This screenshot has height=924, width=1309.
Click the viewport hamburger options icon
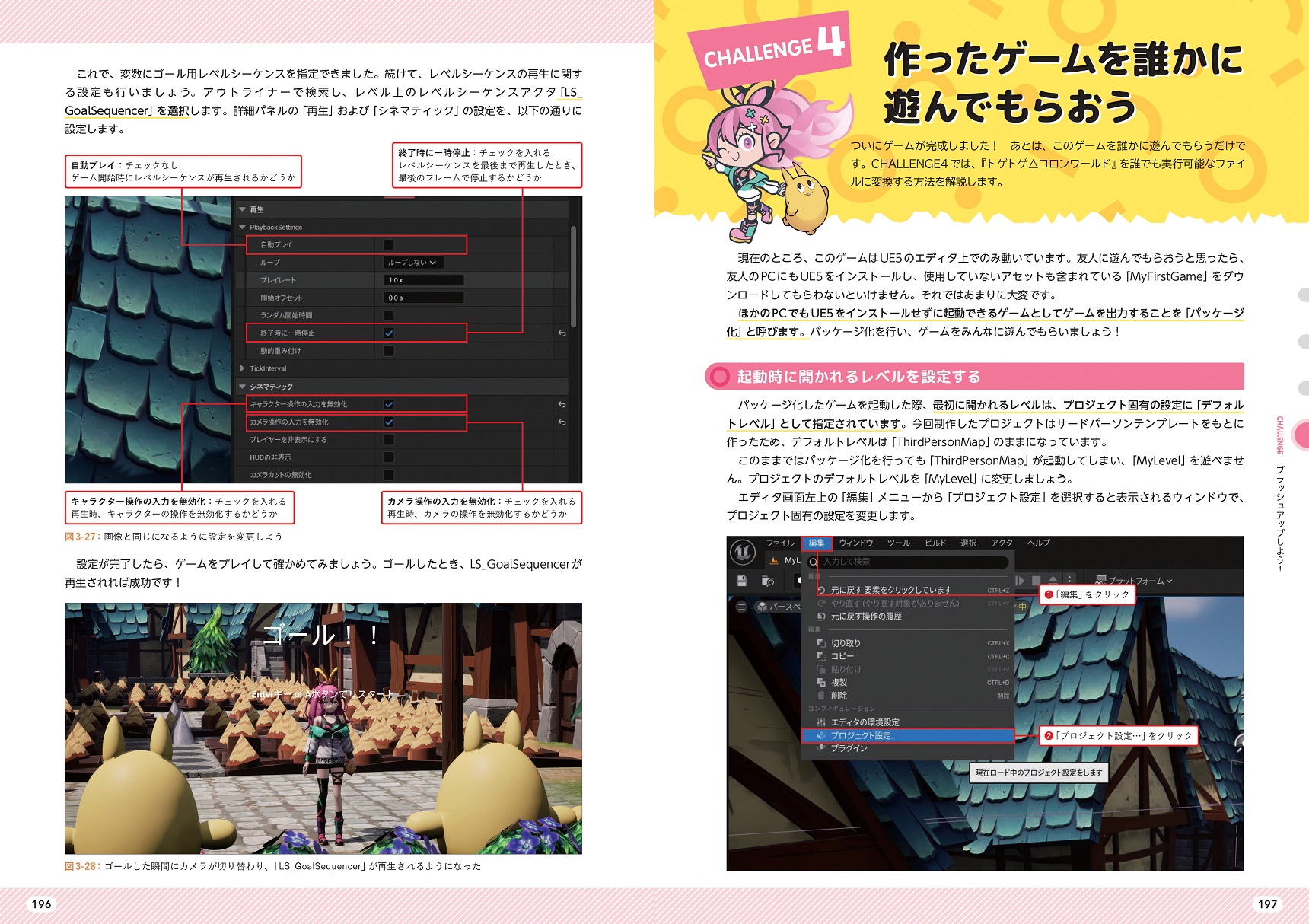coord(741,607)
